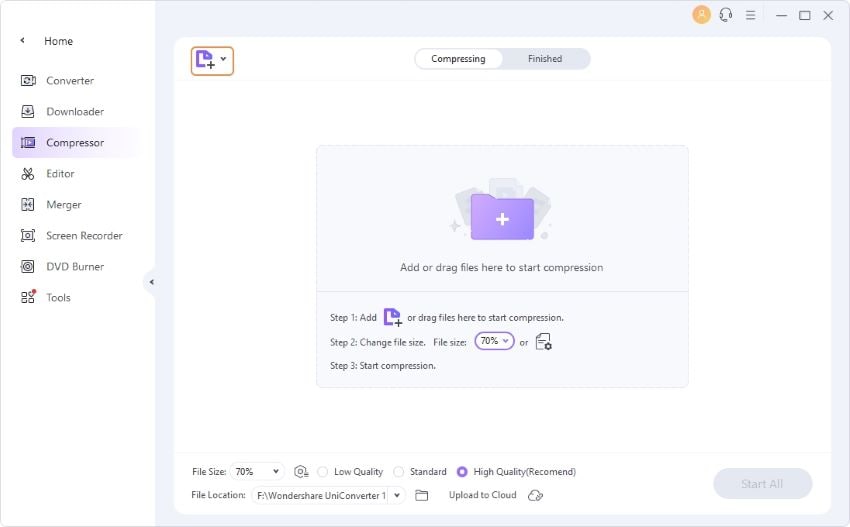This screenshot has width=850, height=527.
Task: Go back to Home
Action: (58, 41)
